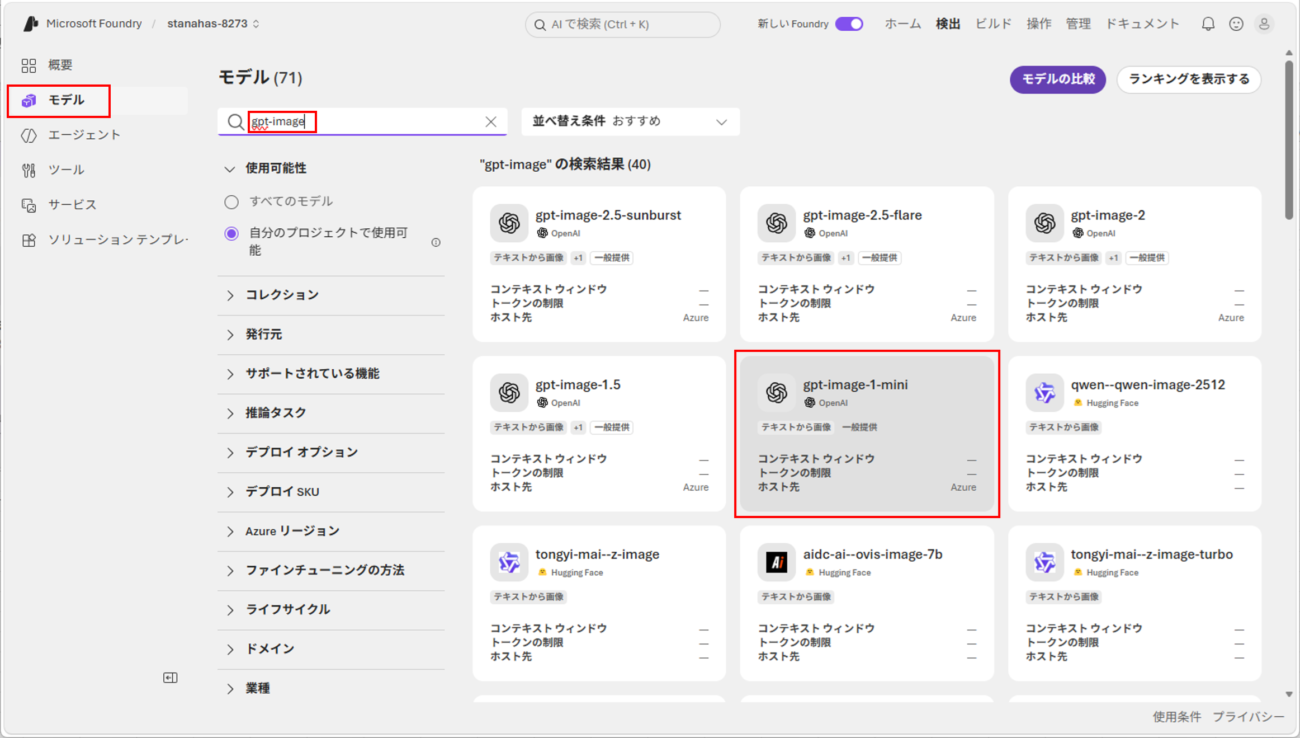The image size is (1300, 738).
Task: Click the エージェント agents icon in sidebar
Action: (x=29, y=135)
